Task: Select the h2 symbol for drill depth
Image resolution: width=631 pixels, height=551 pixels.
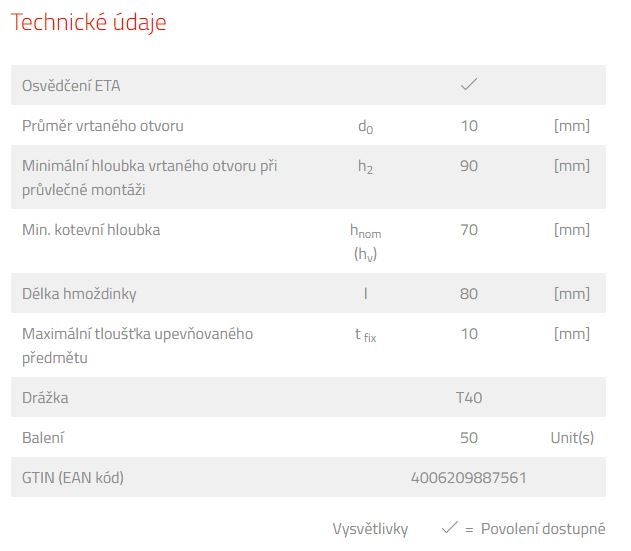Action: coord(365,167)
